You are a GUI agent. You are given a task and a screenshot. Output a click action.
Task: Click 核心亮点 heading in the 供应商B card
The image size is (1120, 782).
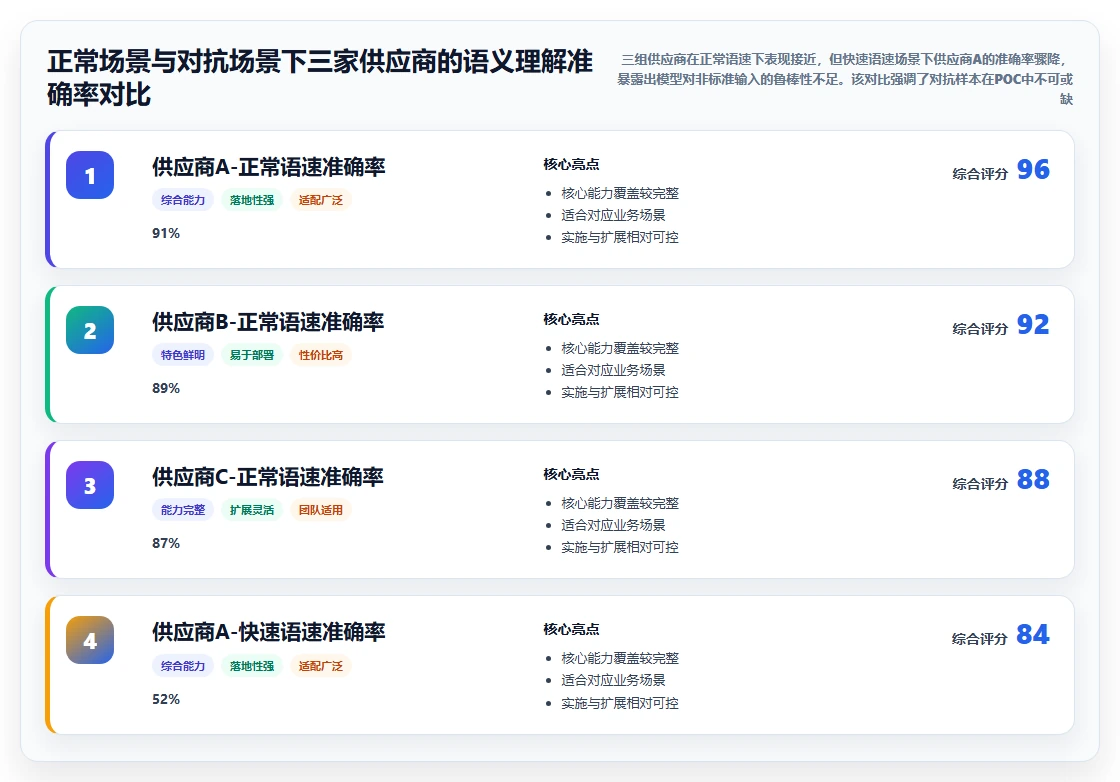(571, 319)
